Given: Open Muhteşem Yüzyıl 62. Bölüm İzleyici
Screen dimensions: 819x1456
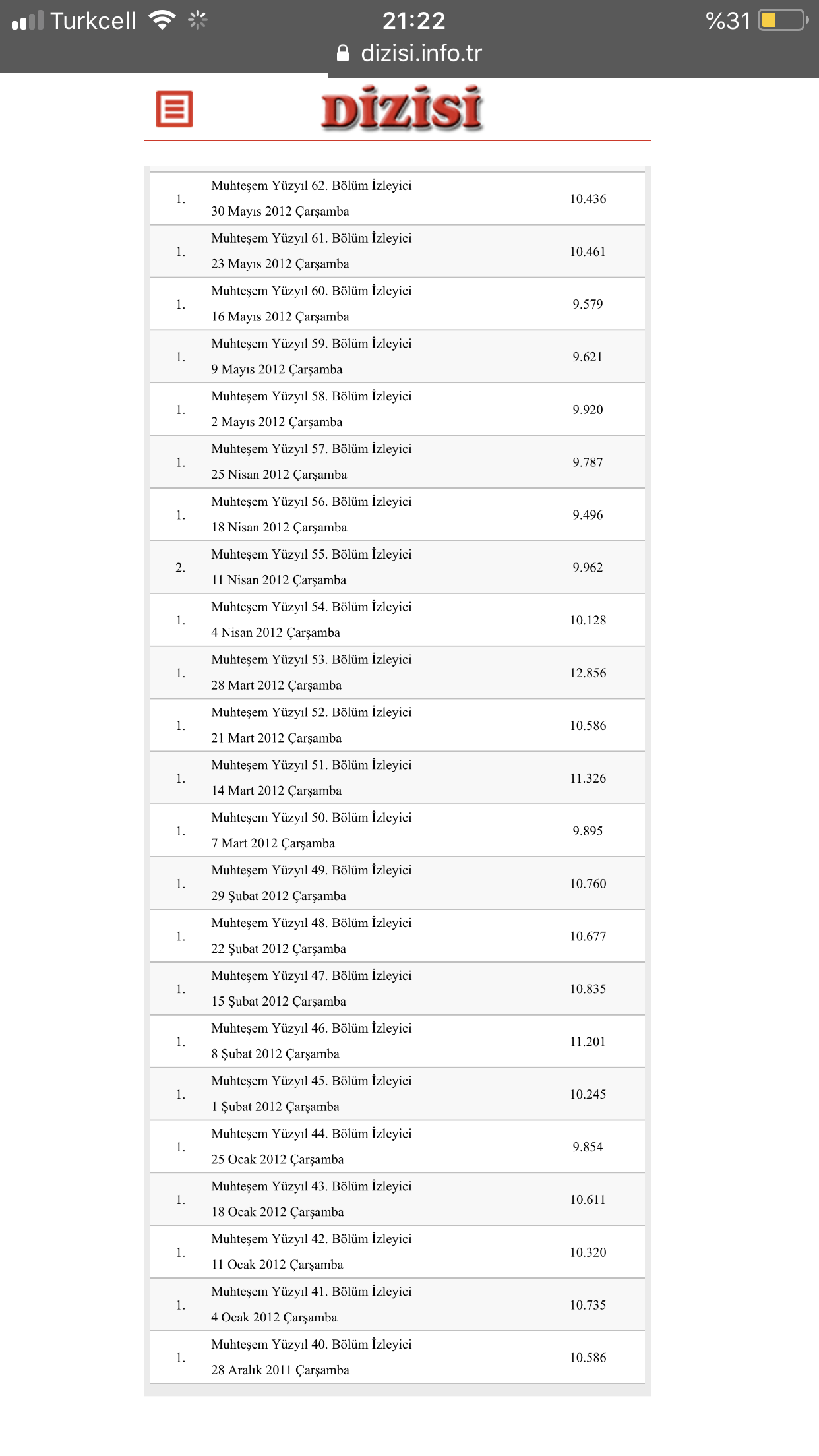Looking at the screenshot, I should [x=311, y=186].
